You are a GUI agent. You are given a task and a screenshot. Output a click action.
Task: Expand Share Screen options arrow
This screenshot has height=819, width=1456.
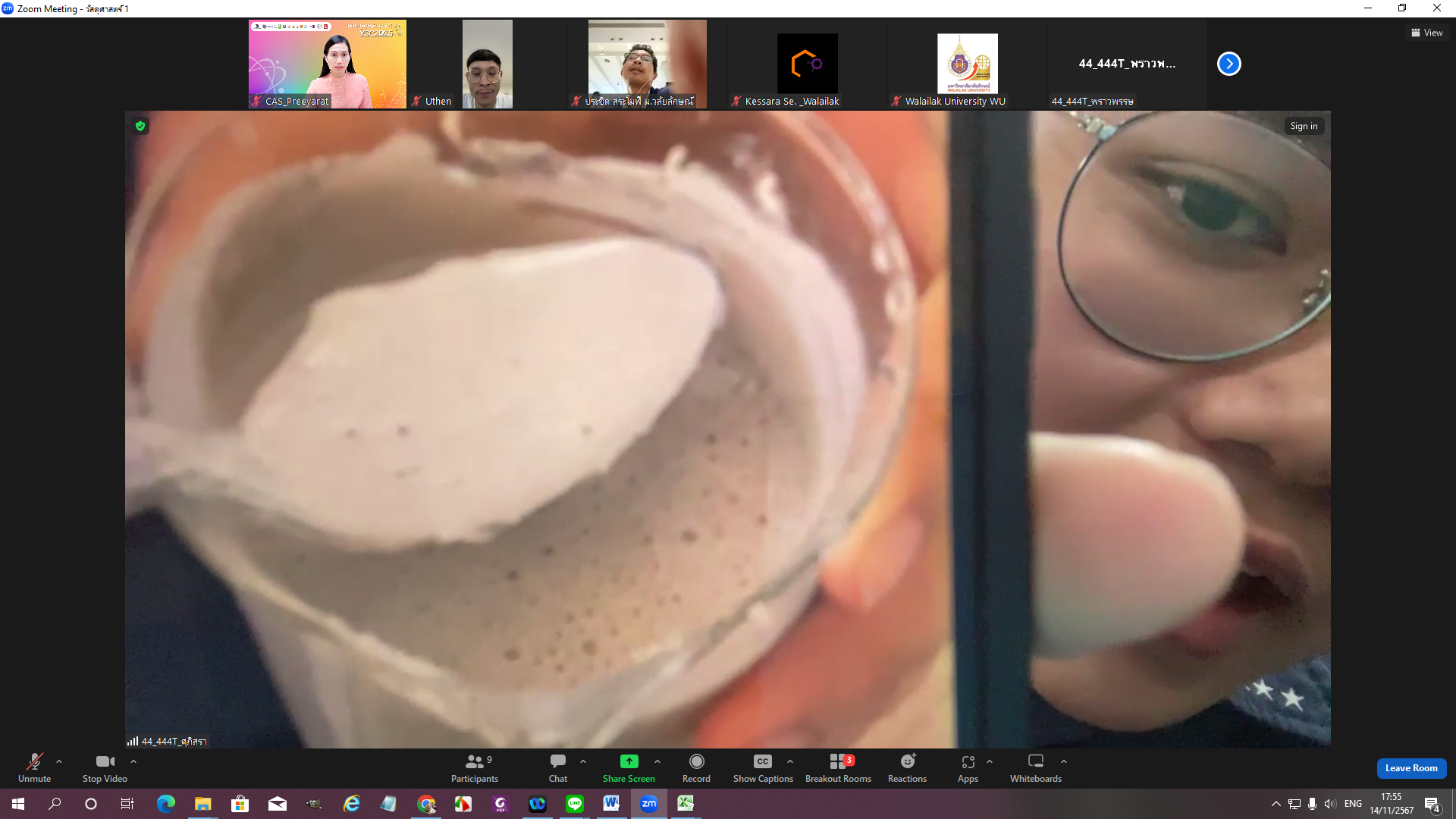[657, 761]
